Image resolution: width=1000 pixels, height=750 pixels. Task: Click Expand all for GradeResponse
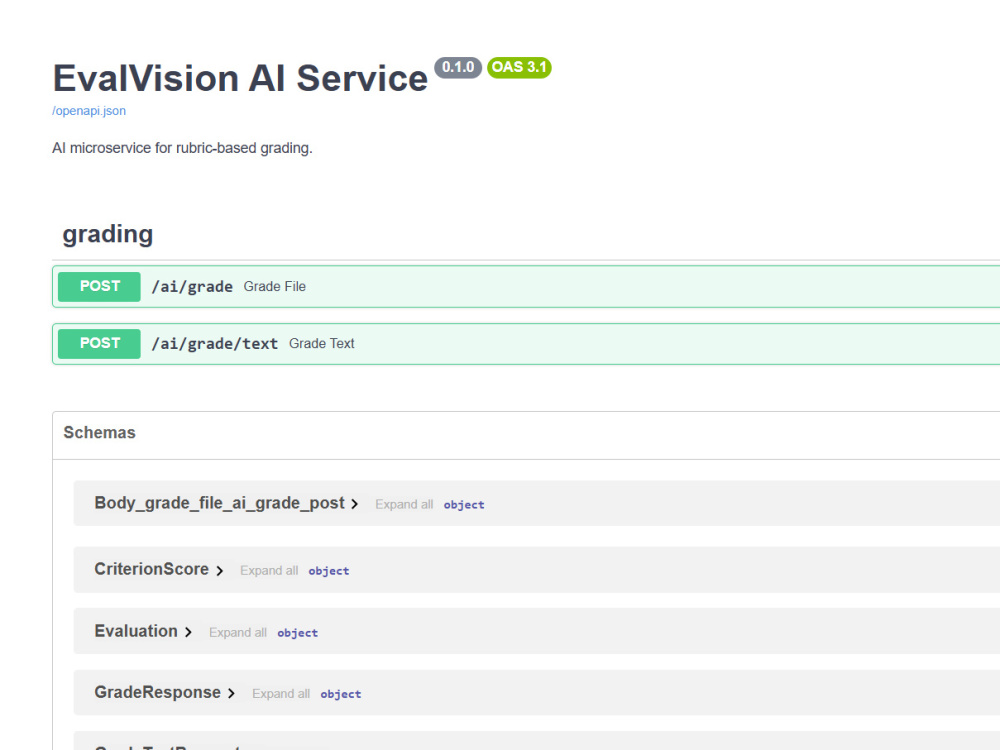point(281,694)
